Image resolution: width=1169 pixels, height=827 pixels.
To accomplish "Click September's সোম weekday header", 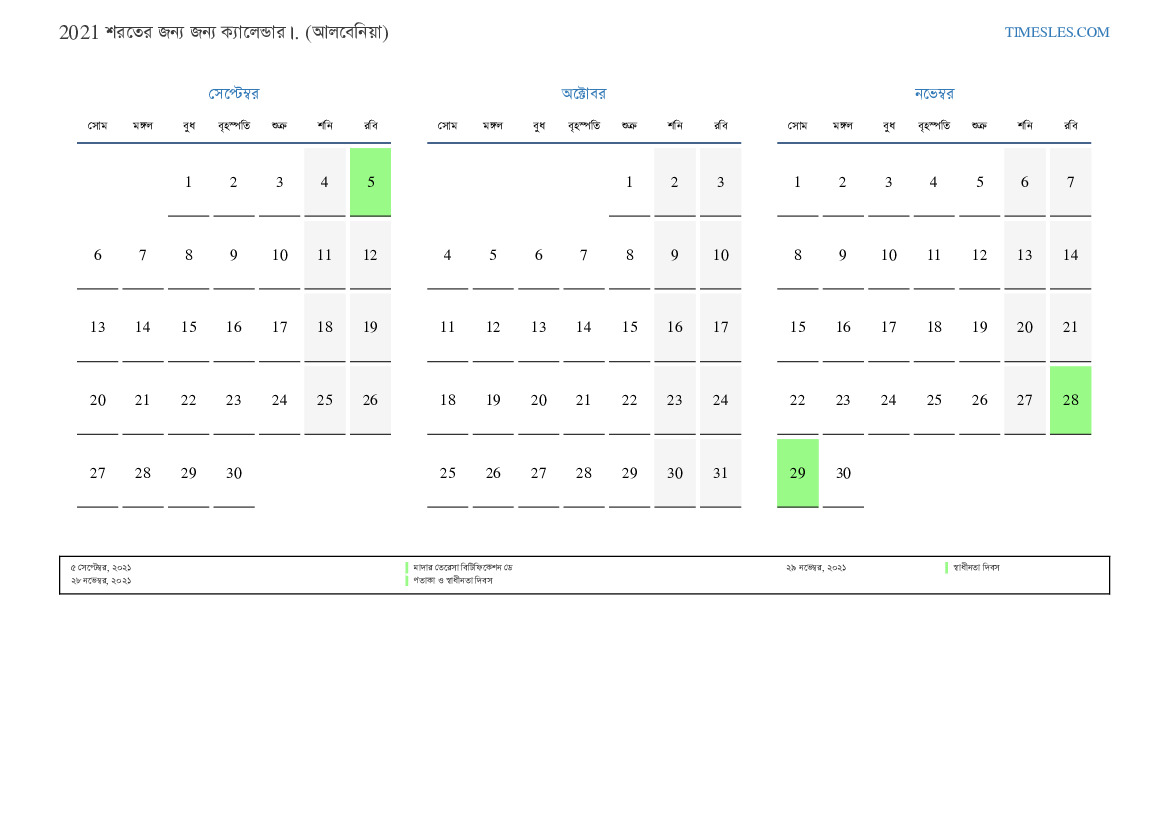I will (98, 125).
